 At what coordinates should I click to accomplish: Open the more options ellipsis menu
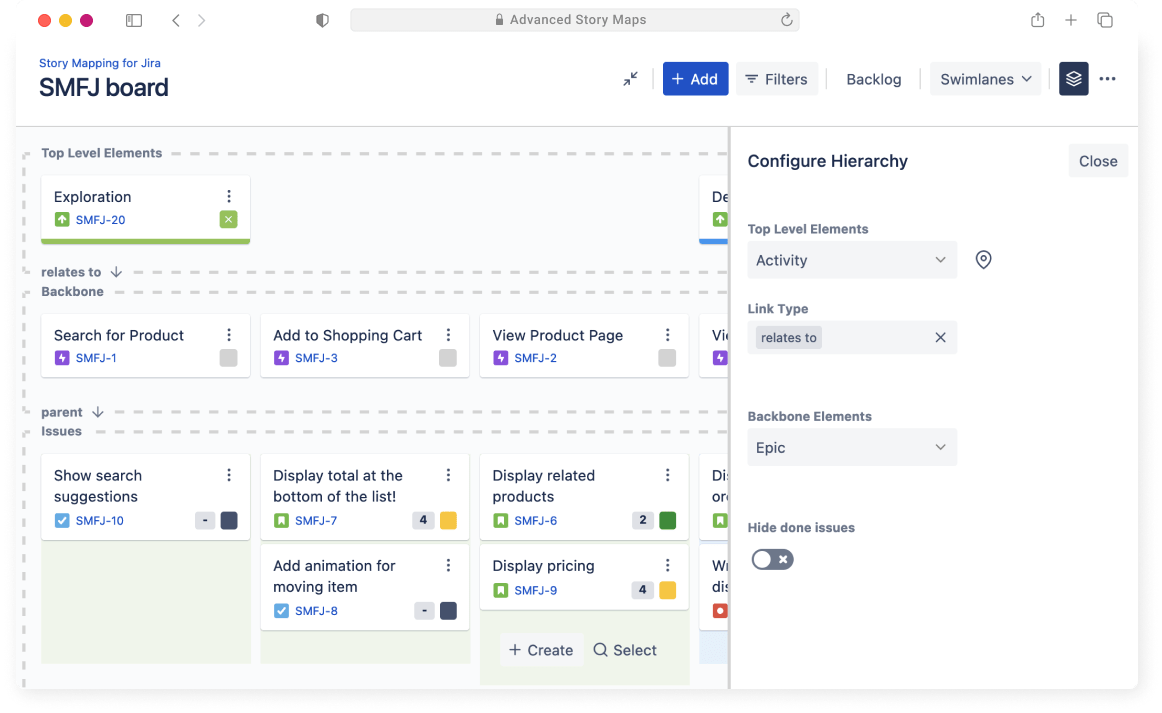pos(1108,78)
